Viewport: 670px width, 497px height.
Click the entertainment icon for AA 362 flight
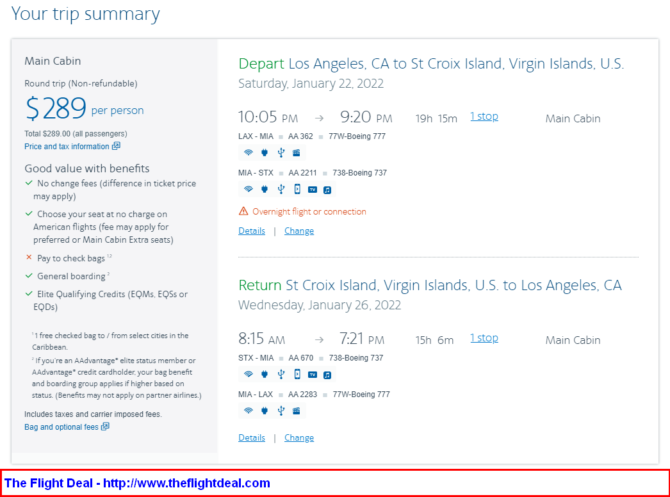[x=297, y=153]
